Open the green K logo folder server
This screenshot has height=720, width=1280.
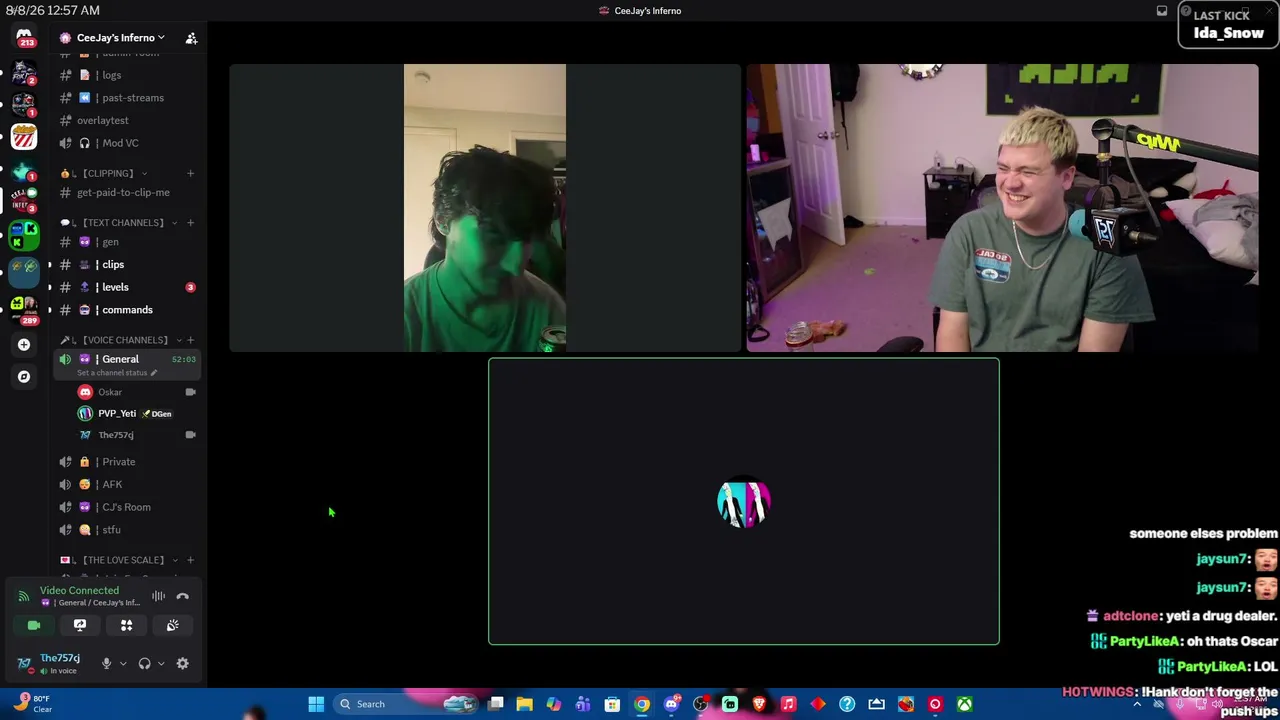24,236
